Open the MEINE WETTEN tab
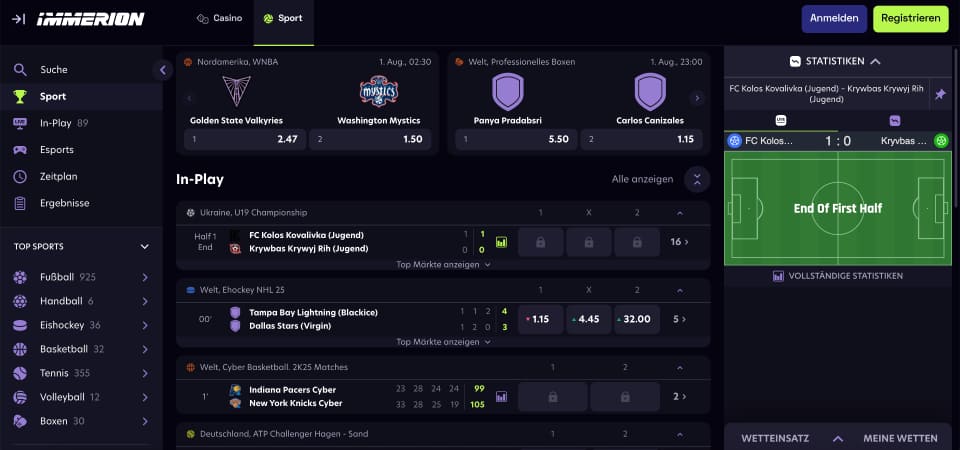 [900, 438]
